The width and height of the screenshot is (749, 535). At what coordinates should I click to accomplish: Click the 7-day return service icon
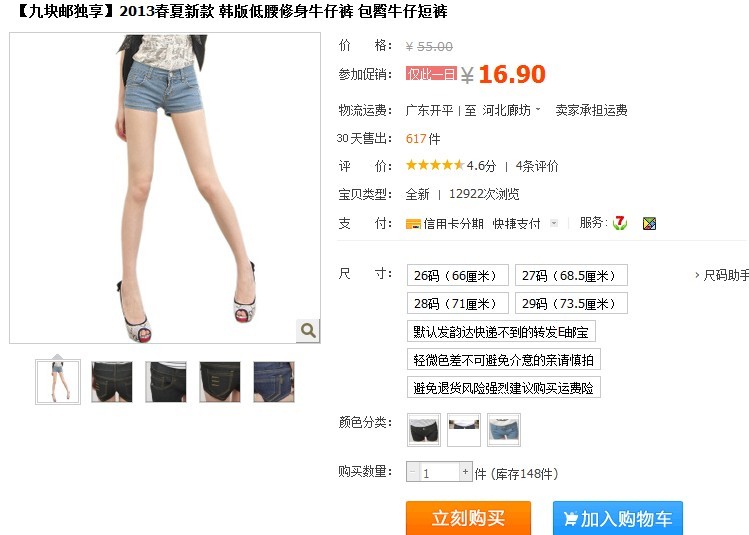coord(620,223)
